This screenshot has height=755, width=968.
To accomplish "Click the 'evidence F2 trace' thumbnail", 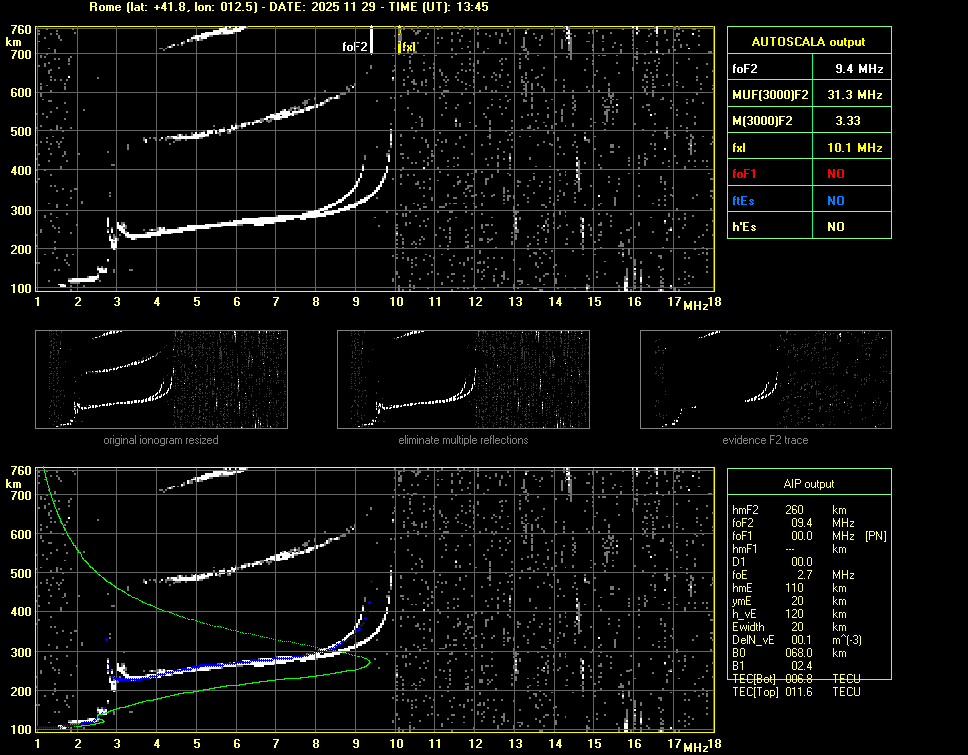I will tap(765, 380).
